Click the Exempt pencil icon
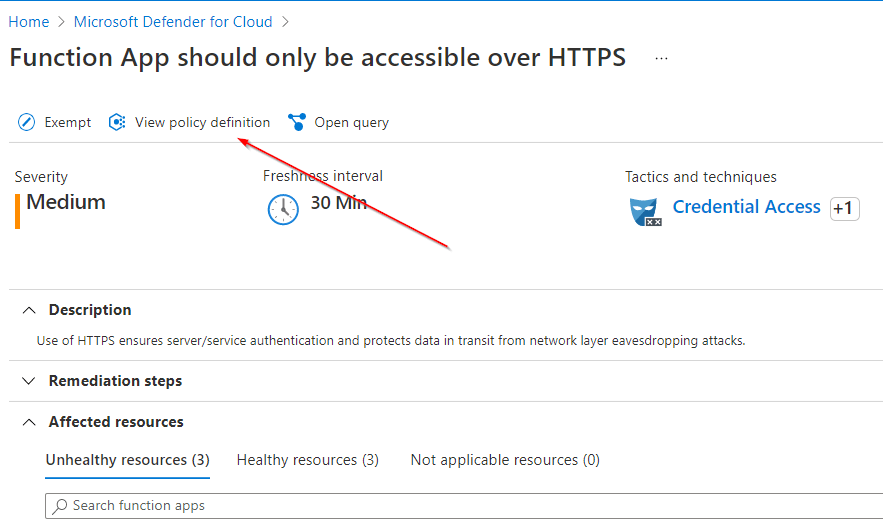Screen dimensions: 883x526 (27, 123)
